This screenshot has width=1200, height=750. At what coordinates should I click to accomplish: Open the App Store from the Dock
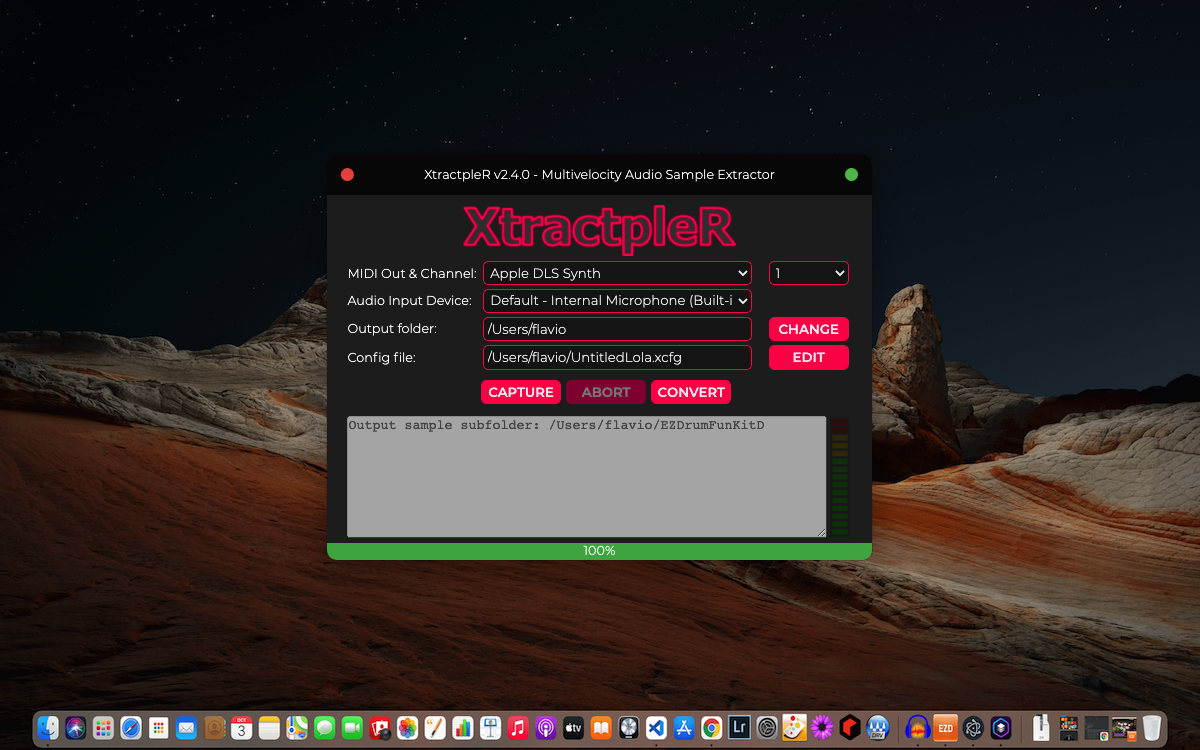(x=684, y=728)
